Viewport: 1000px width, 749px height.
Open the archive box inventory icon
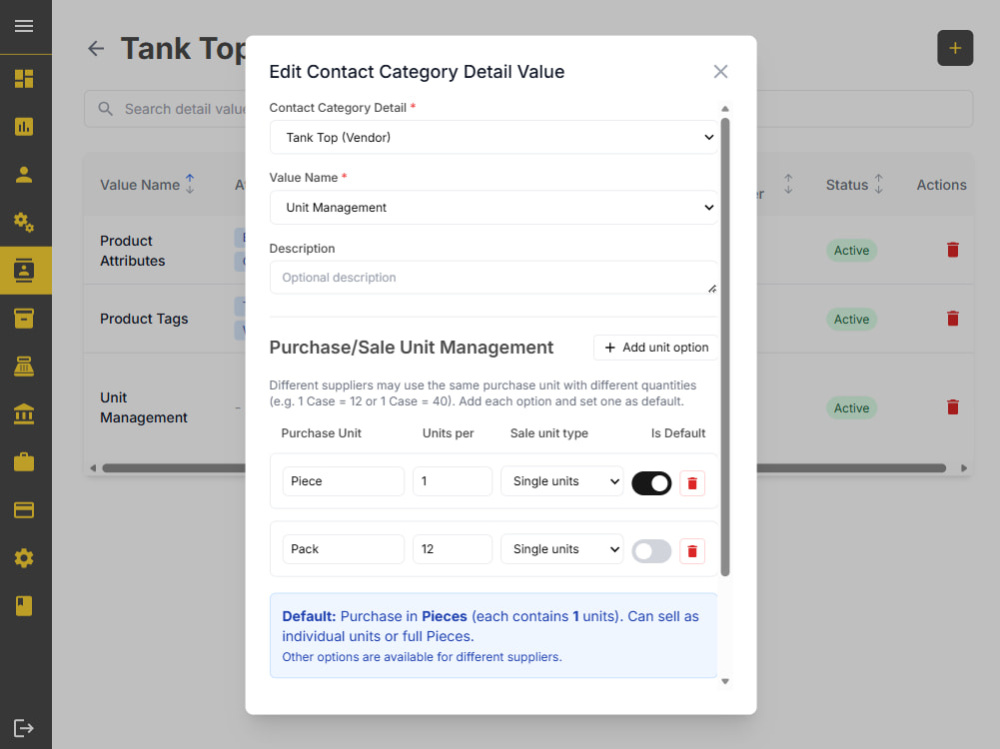point(24,318)
